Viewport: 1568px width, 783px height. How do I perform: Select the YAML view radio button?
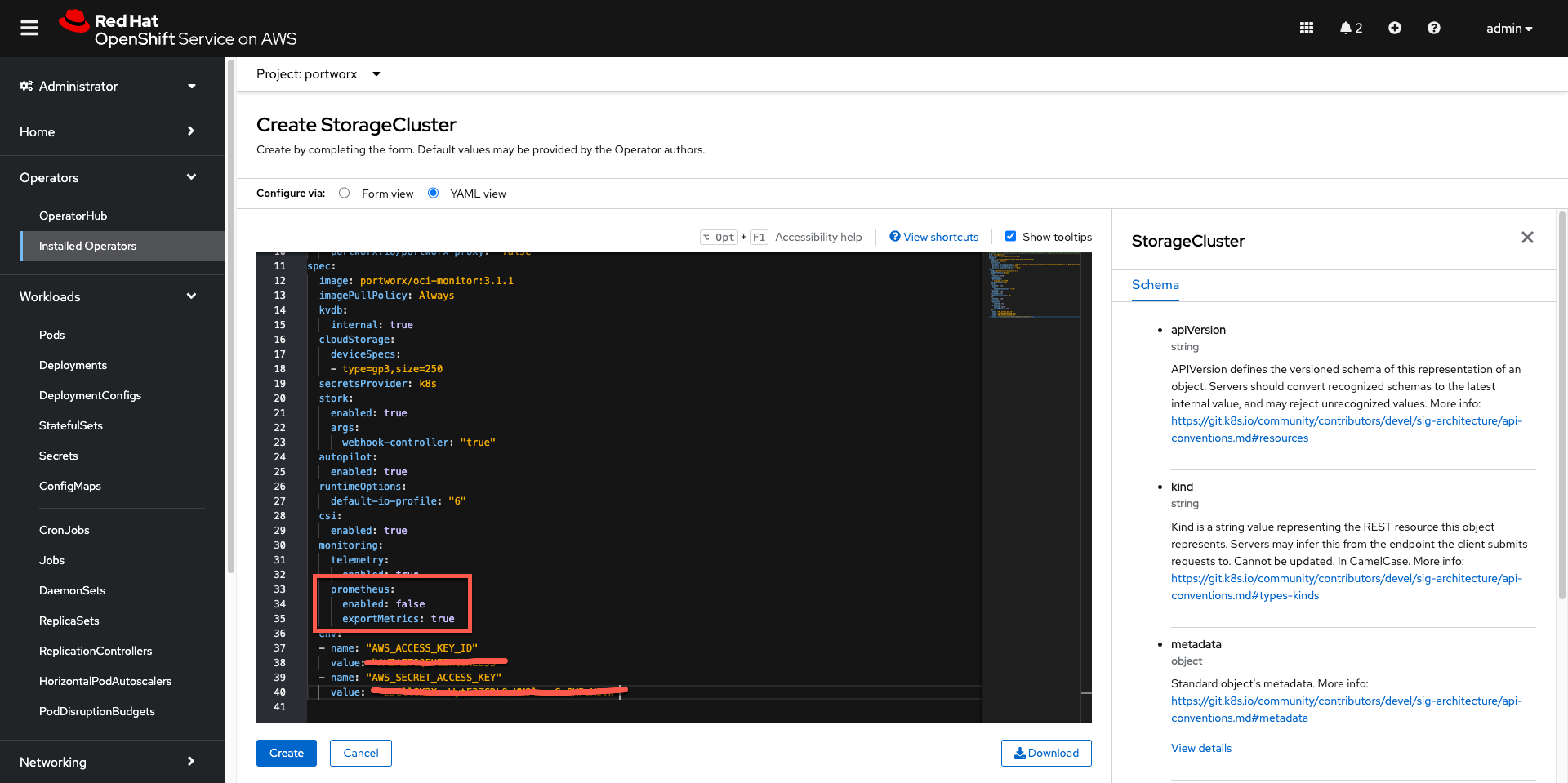(433, 193)
